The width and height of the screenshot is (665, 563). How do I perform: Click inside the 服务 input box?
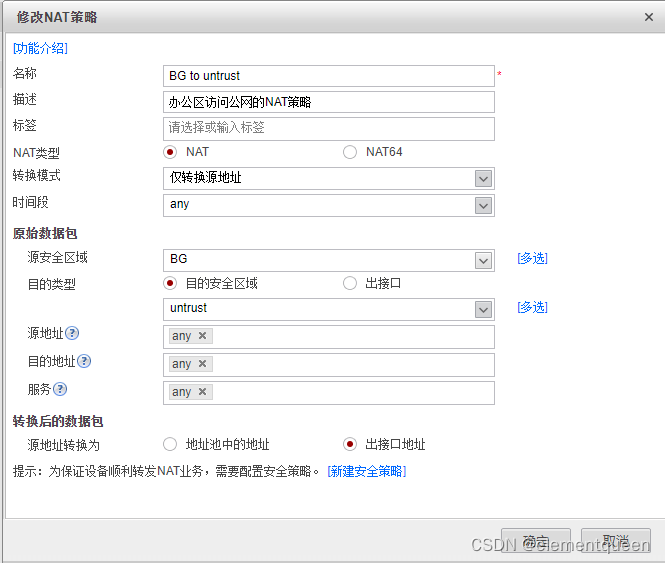(329, 393)
